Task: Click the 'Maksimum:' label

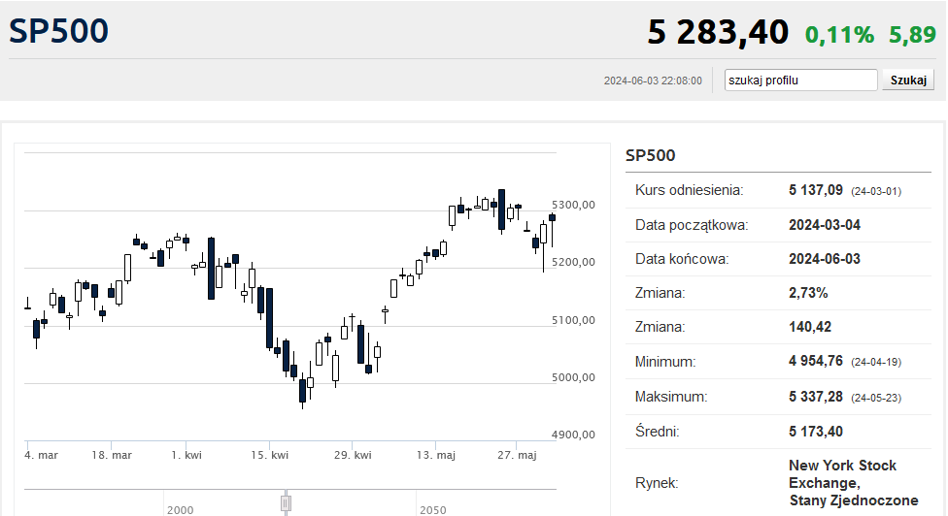Action: pyautogui.click(x=670, y=397)
